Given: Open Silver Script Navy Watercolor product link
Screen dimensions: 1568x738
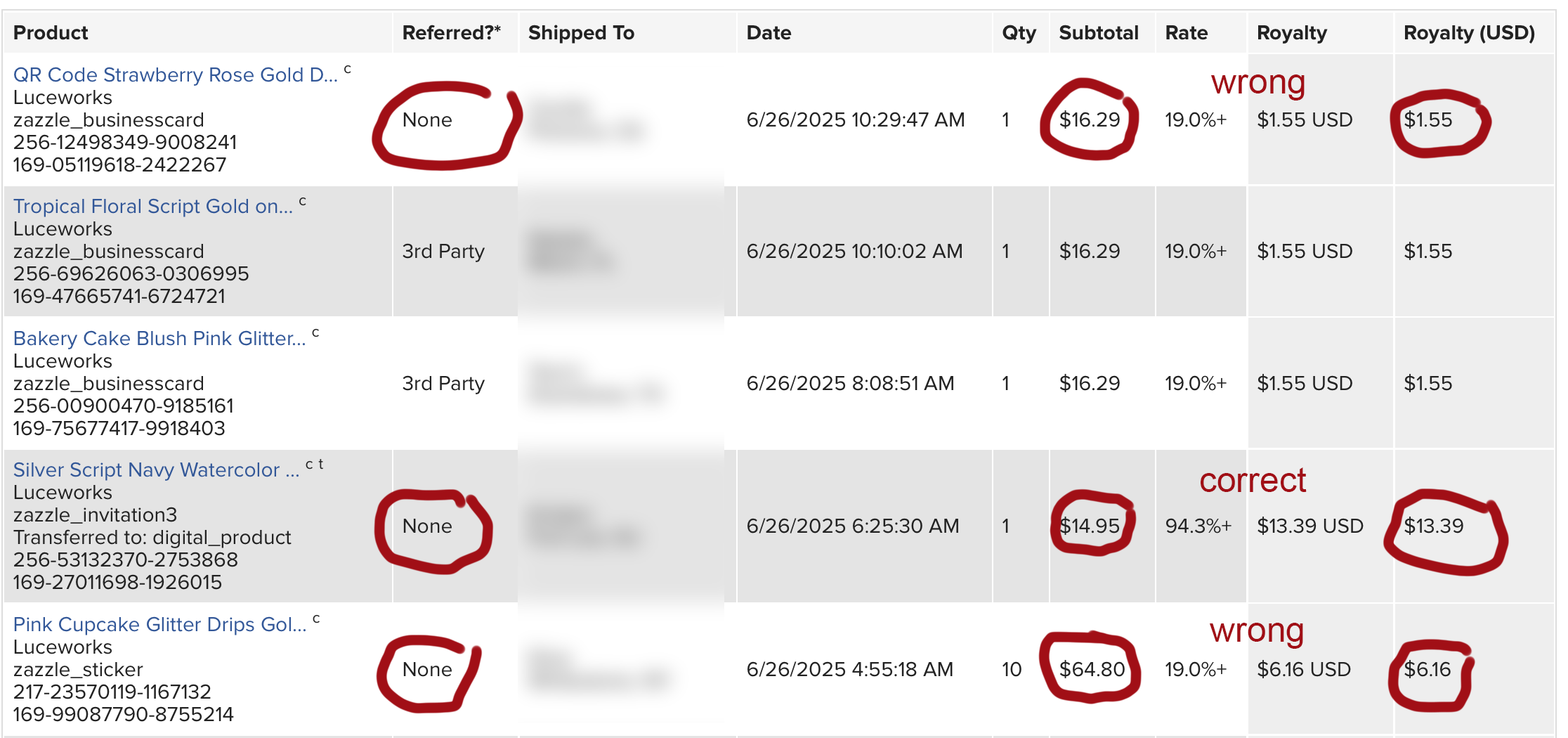Looking at the screenshot, I should click(x=156, y=470).
